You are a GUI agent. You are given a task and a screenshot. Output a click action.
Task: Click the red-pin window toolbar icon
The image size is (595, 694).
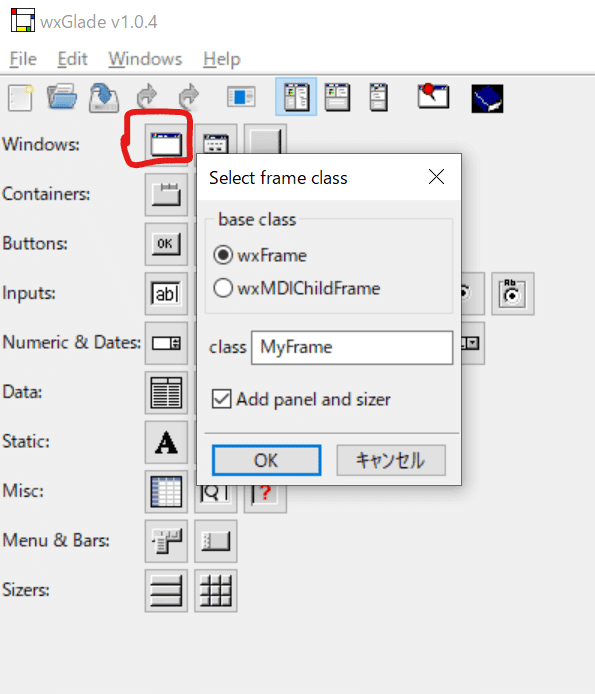point(433,96)
